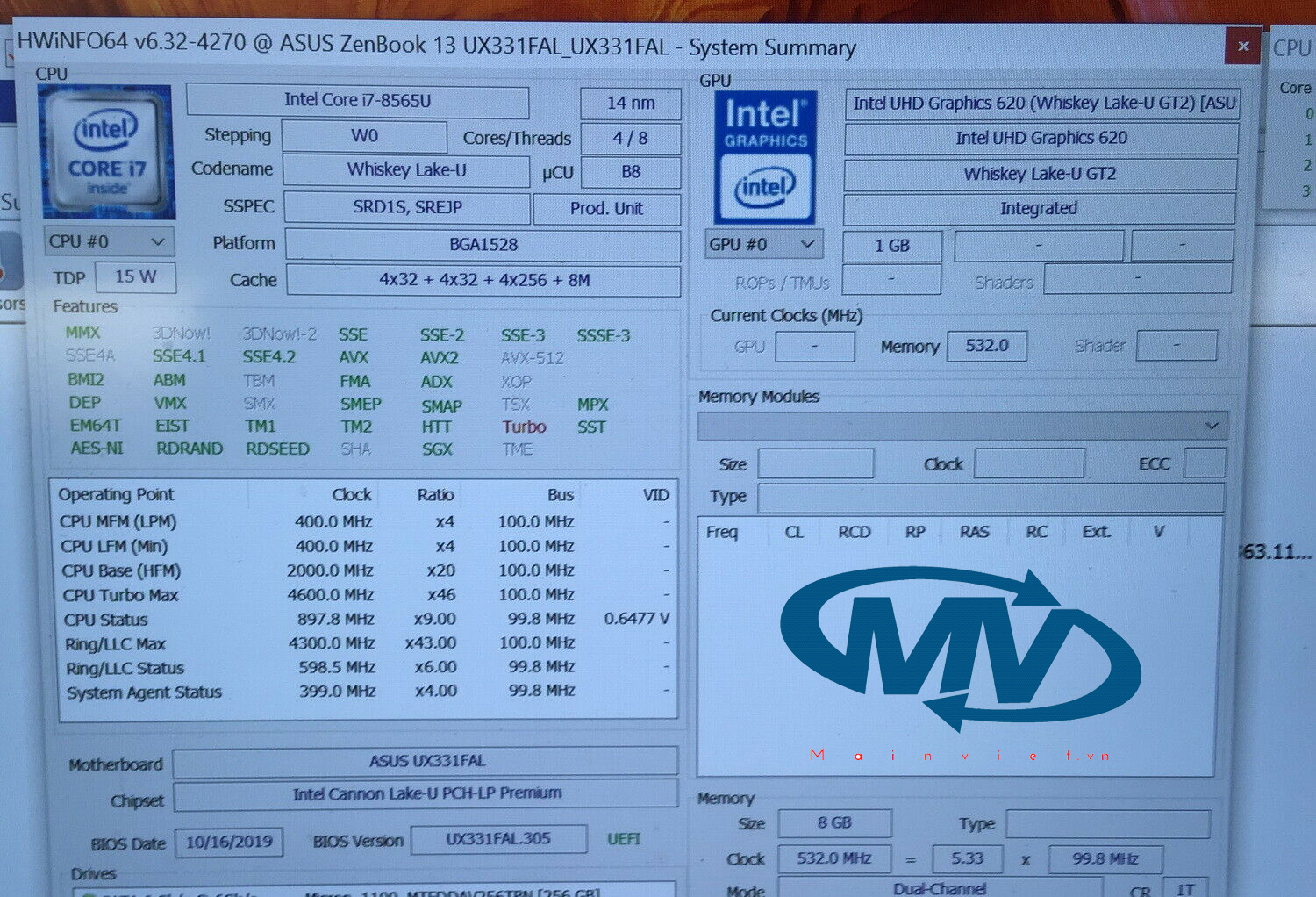
Task: Click the CPU Base (HFM) row
Action: click(x=366, y=570)
